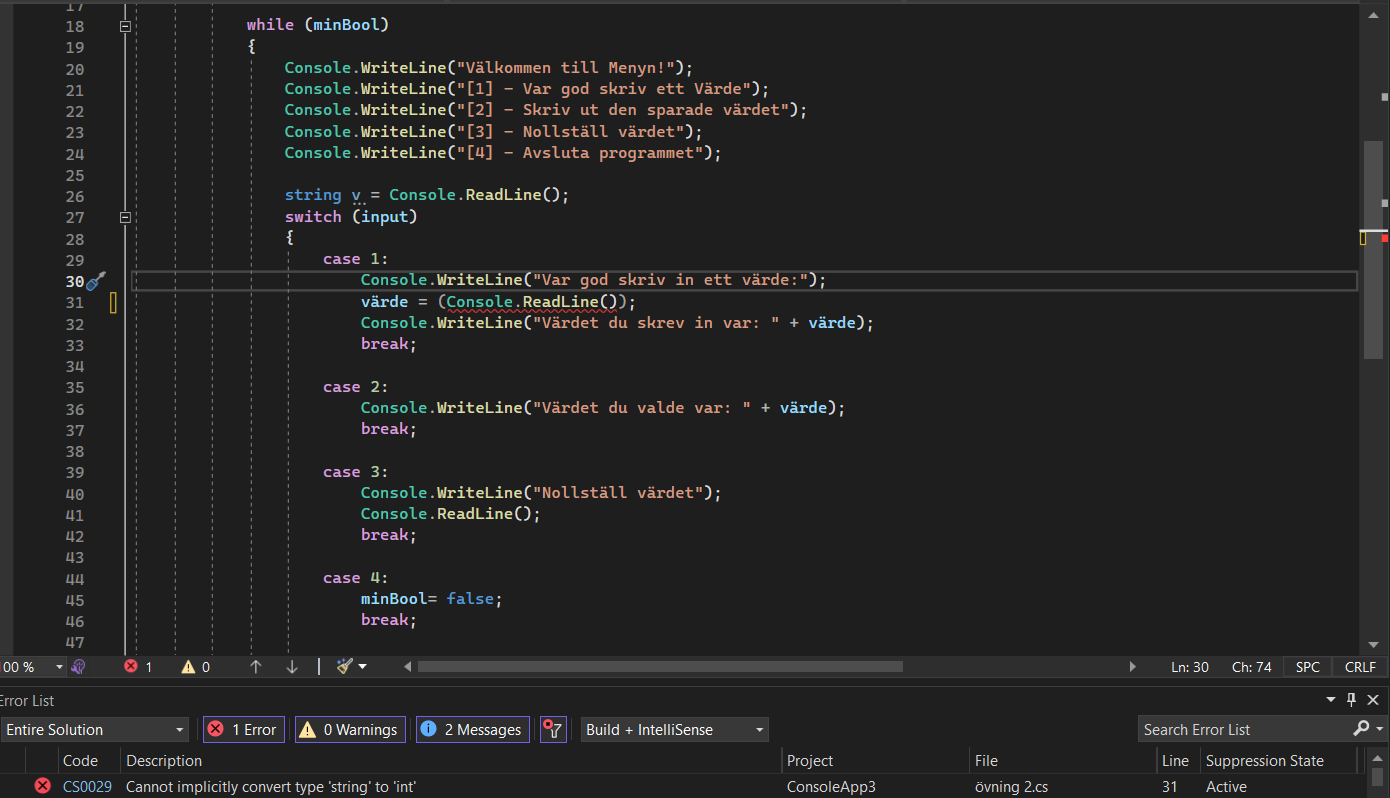Toggle the 1 Error filter button

(244, 730)
